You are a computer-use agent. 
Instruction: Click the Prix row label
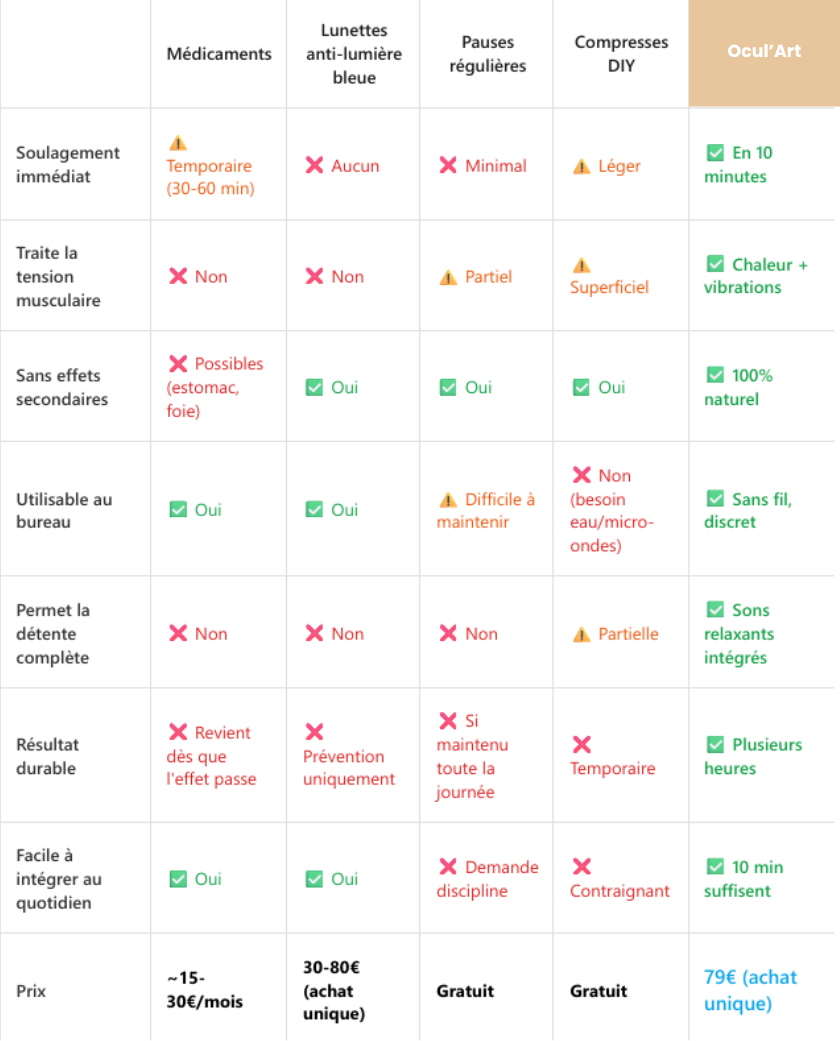pos(31,991)
